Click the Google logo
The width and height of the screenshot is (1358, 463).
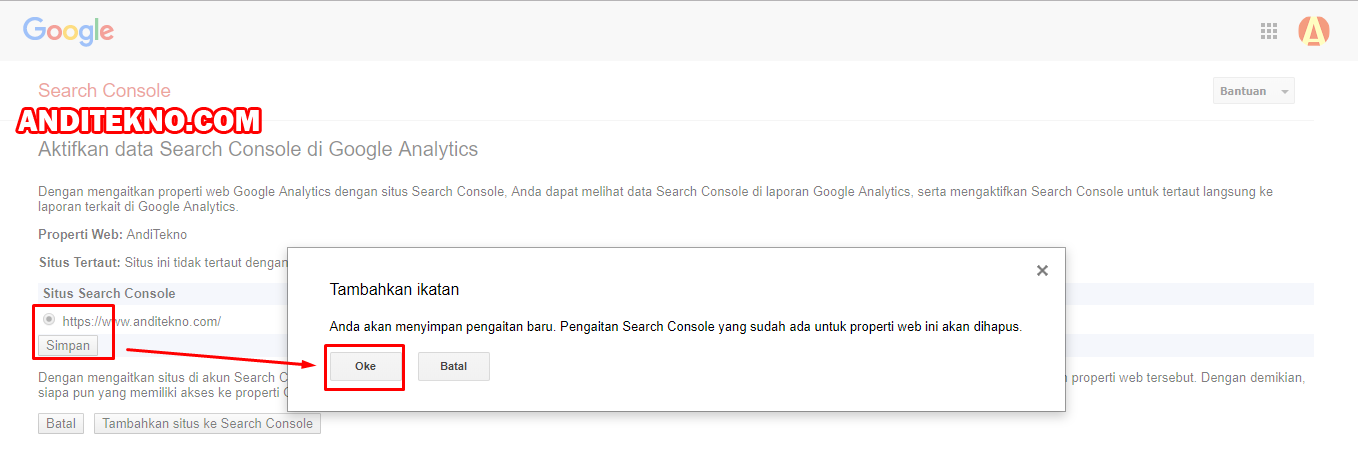(x=68, y=31)
